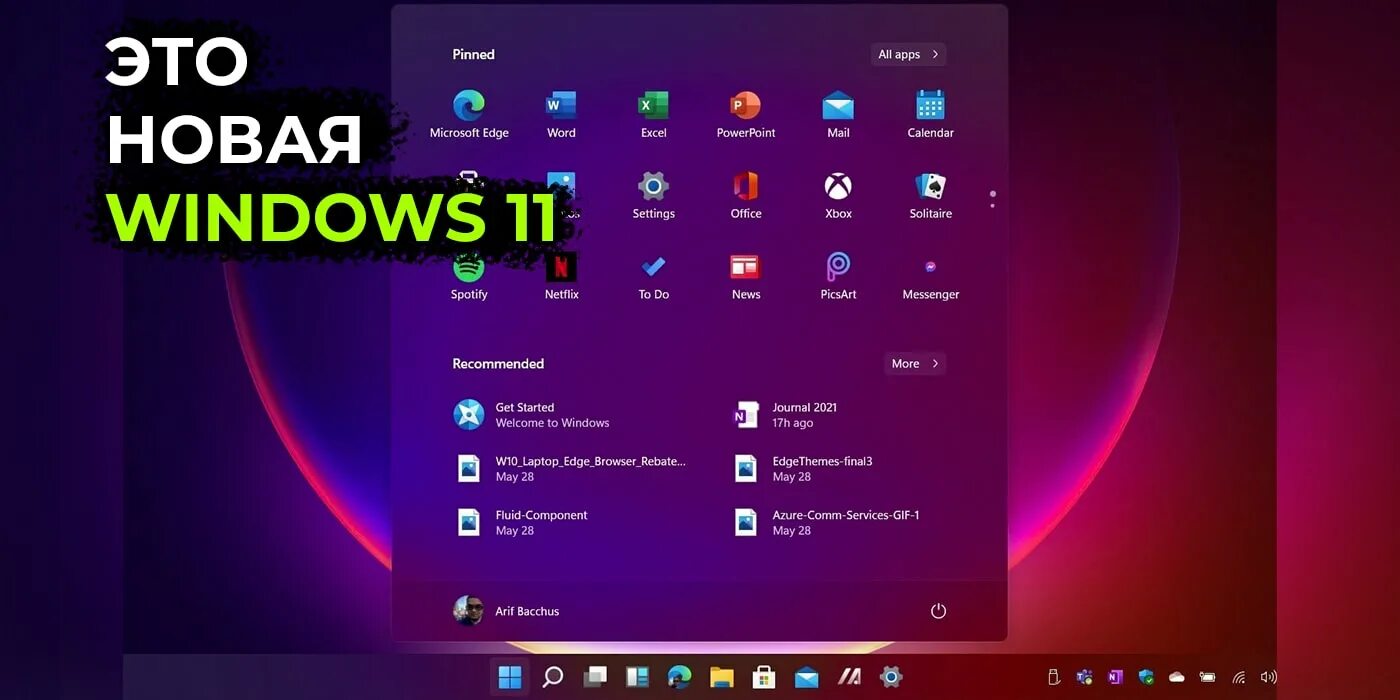Screen dimensions: 1400x700
Task: Click the Windows Start button on taskbar
Action: [510, 677]
